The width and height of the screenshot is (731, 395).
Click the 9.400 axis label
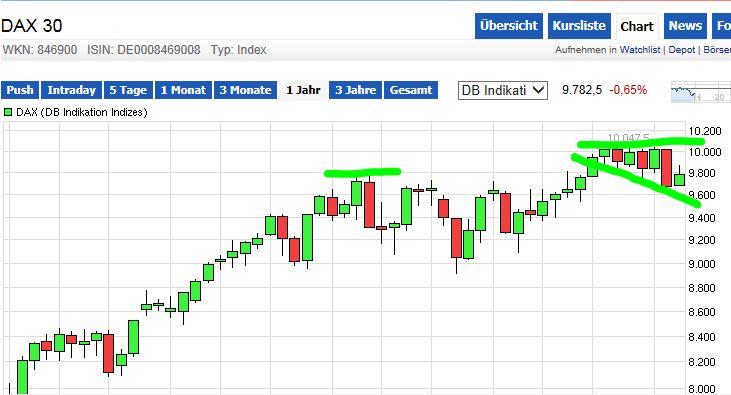(x=702, y=218)
